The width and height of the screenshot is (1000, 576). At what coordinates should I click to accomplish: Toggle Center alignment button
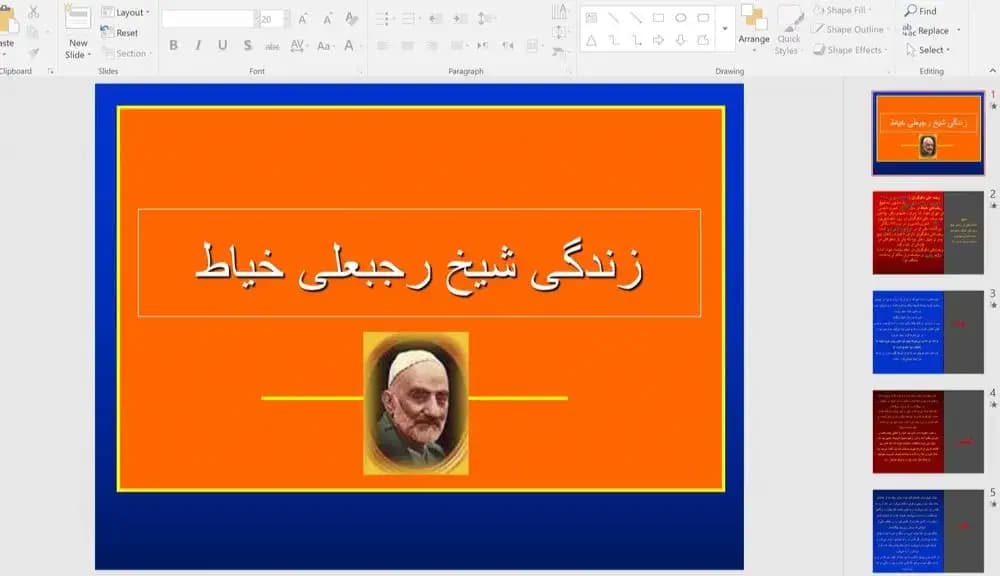pos(408,45)
